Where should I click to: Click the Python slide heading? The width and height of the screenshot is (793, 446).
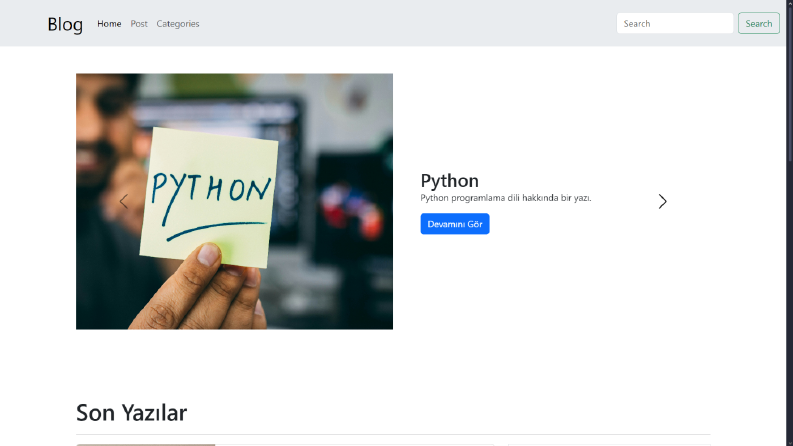coord(450,181)
